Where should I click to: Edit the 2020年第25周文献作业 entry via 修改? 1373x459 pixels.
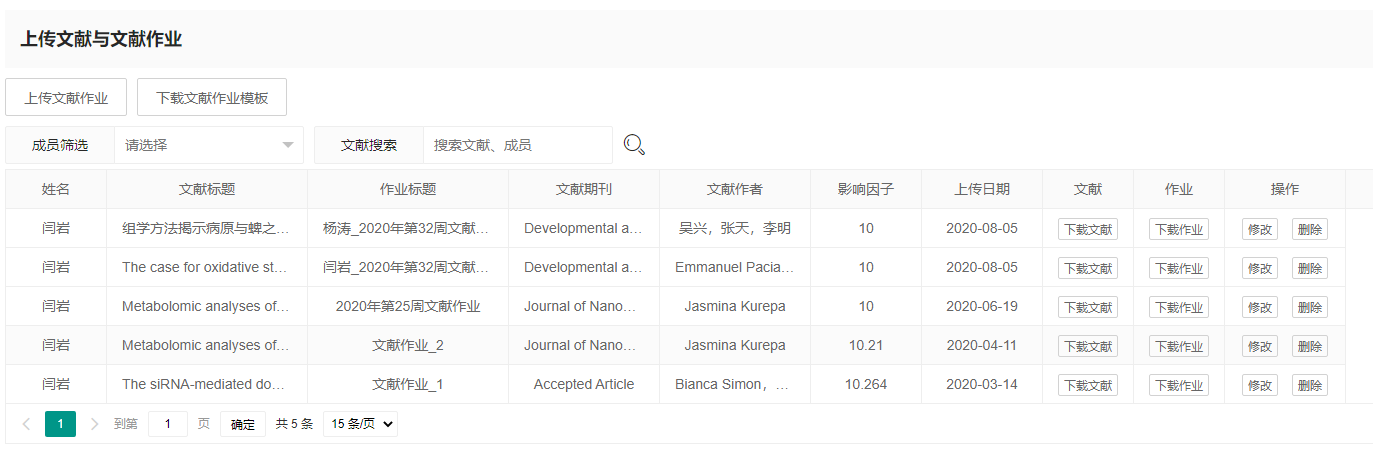pos(1260,307)
